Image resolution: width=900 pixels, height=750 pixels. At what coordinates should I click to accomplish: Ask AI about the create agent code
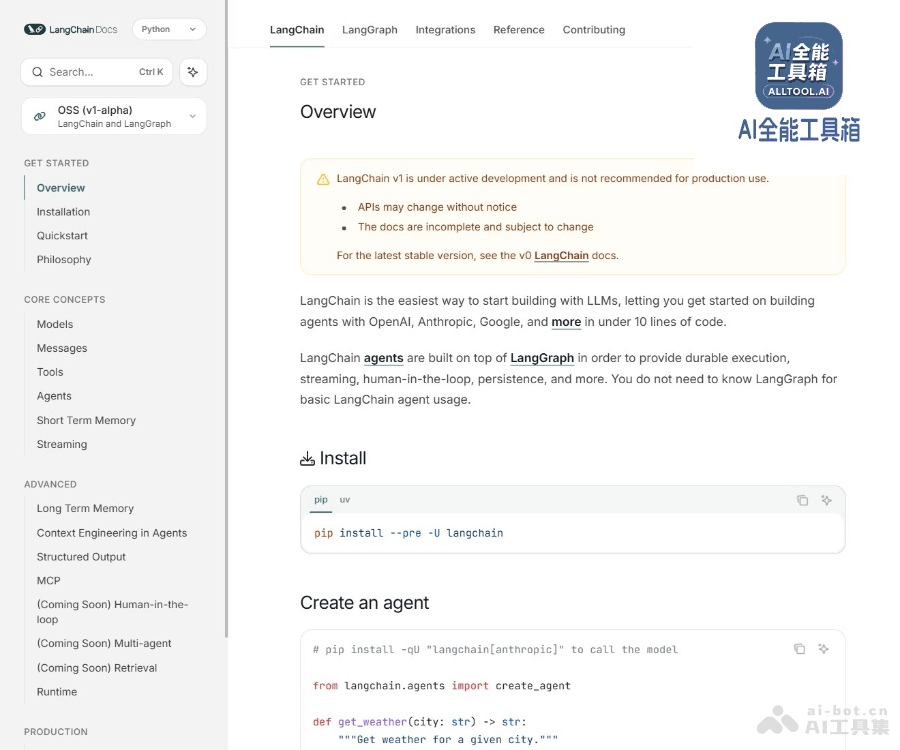(824, 649)
